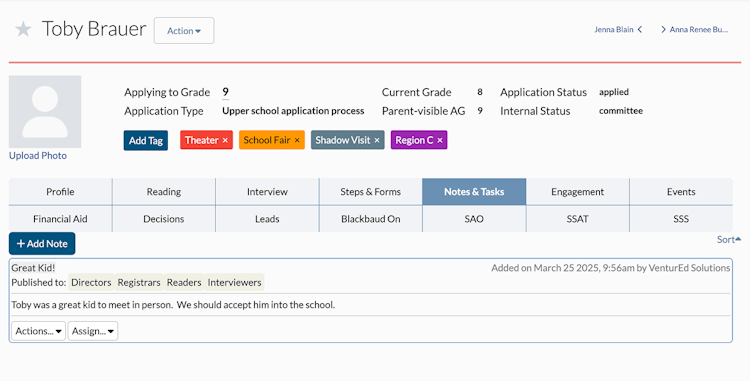Select the Notes & Tasks tab
The width and height of the screenshot is (750, 381).
[x=474, y=192]
